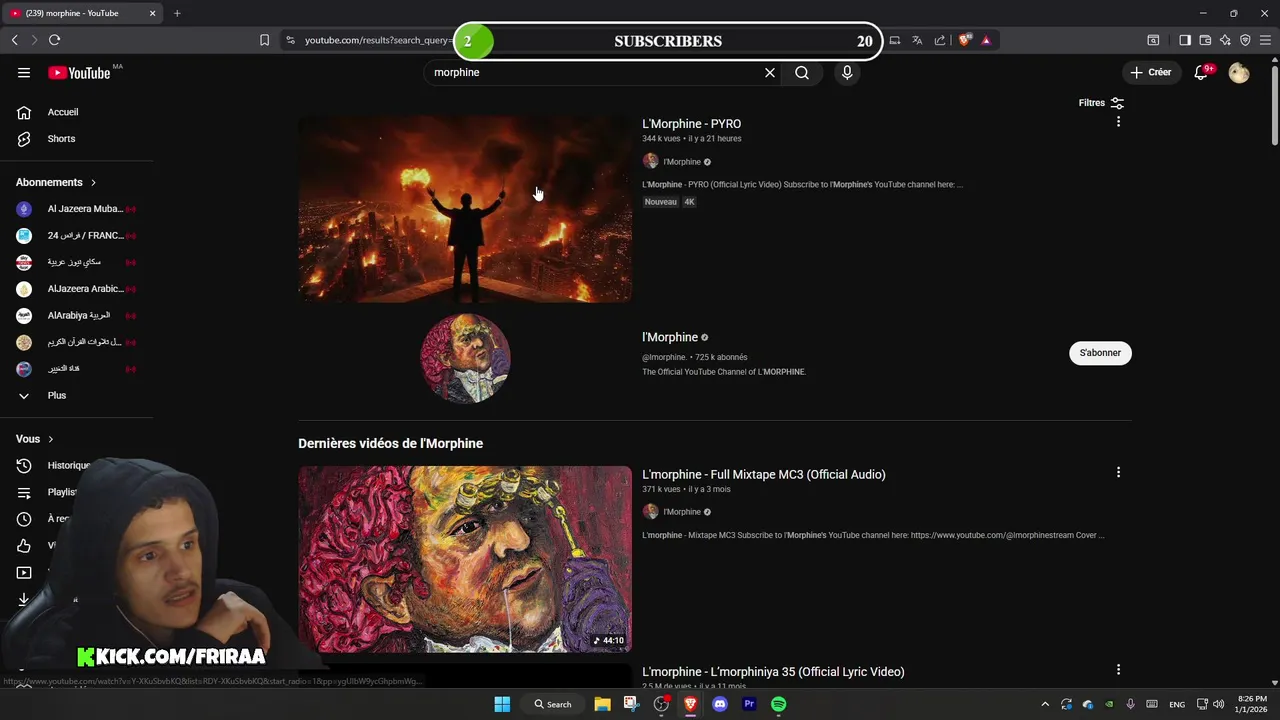Open a new browser tab
1280x720 pixels.
(x=177, y=13)
